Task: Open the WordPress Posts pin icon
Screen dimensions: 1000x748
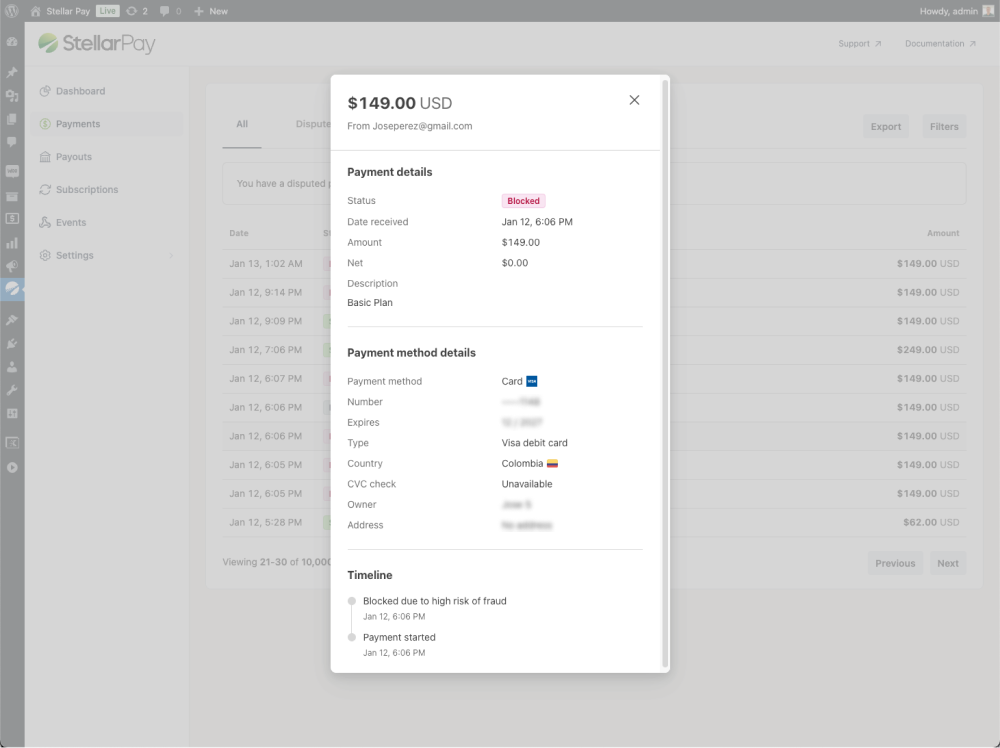Action: coord(12,73)
